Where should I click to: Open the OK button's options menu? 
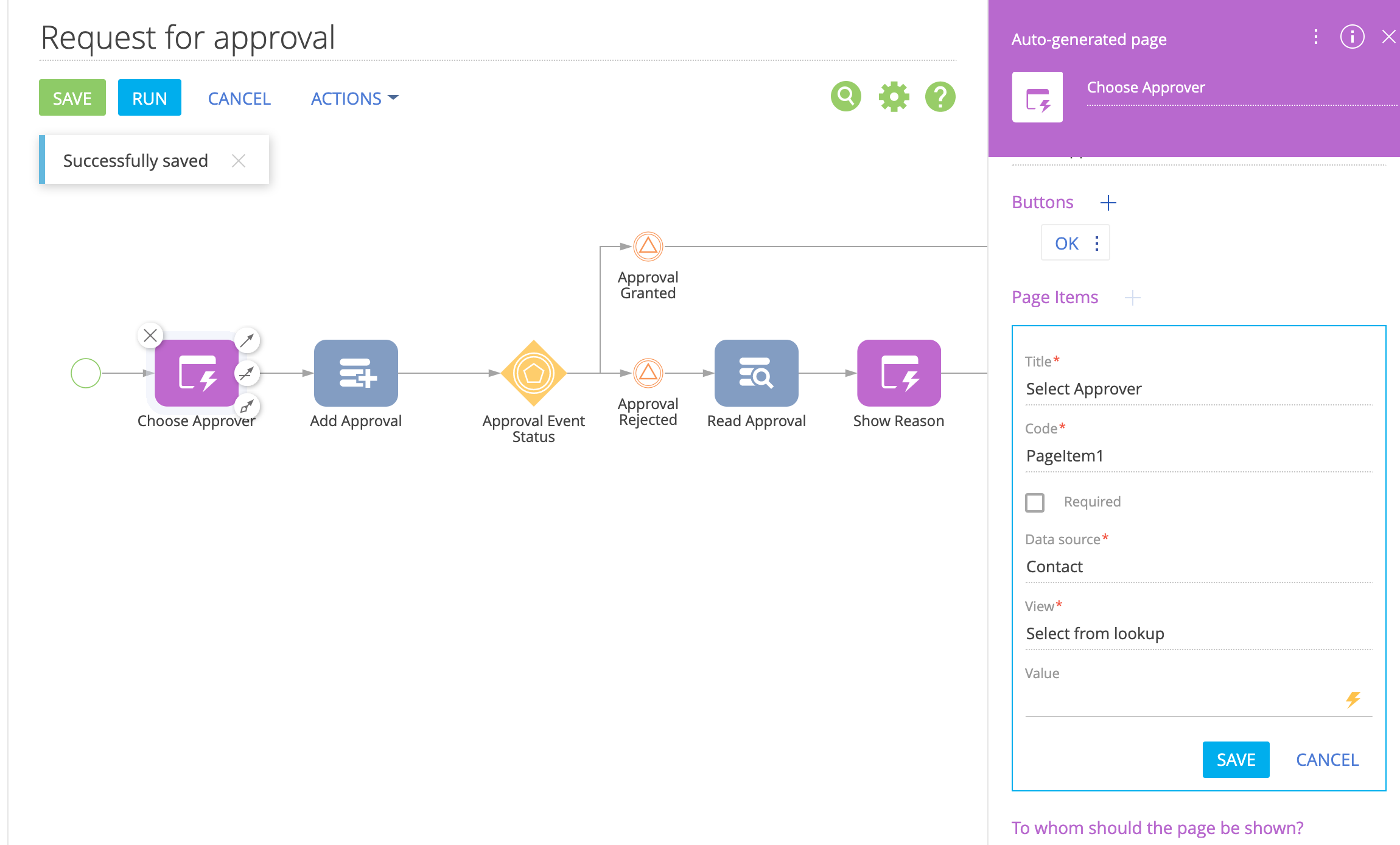click(1097, 244)
